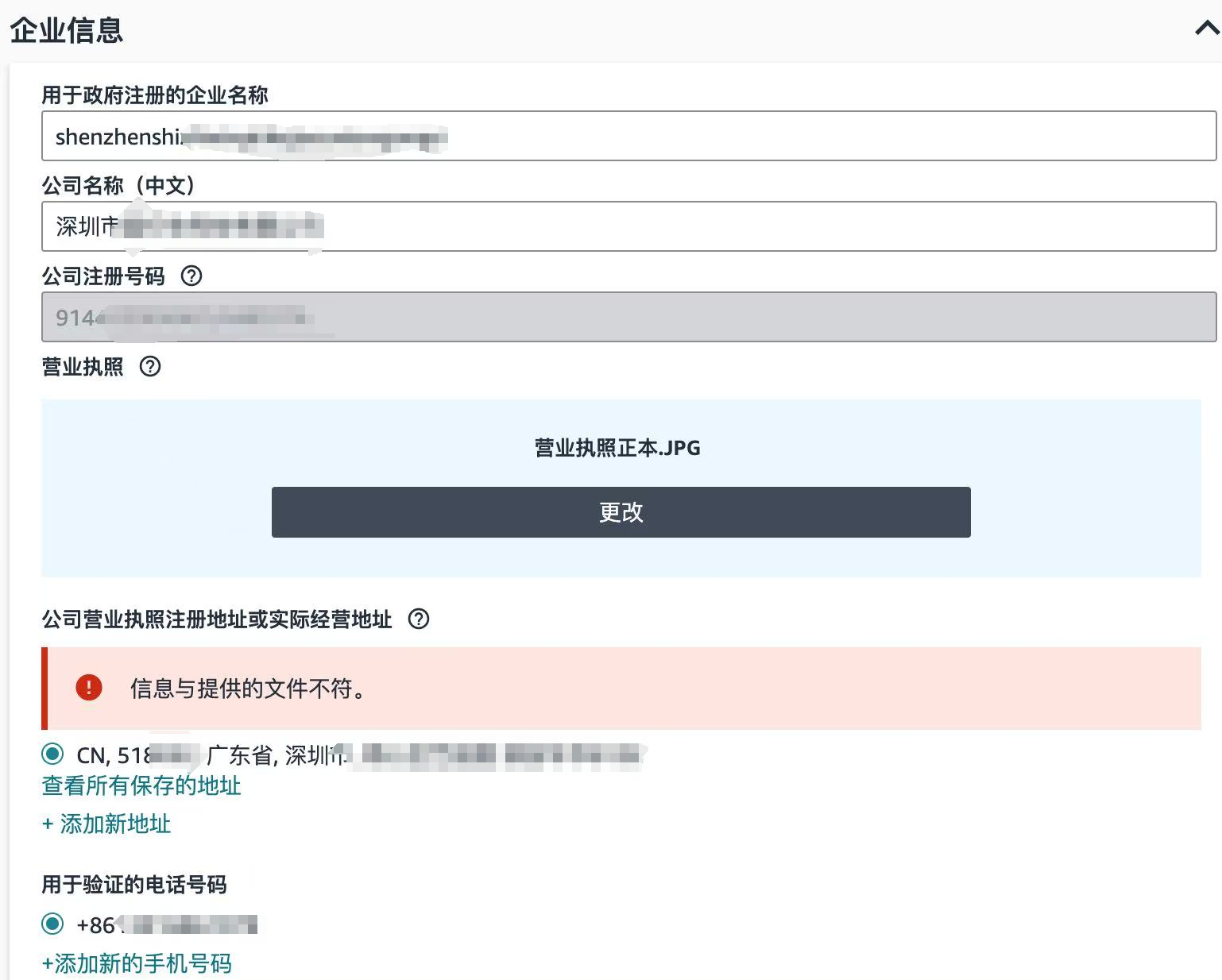Click + 添加新地址 link
The image size is (1222, 980).
pyautogui.click(x=106, y=824)
